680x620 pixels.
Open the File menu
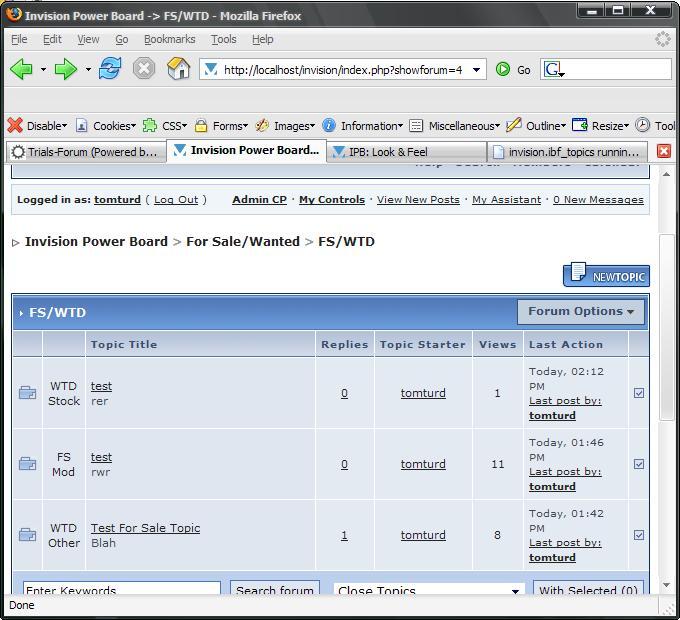pos(19,39)
